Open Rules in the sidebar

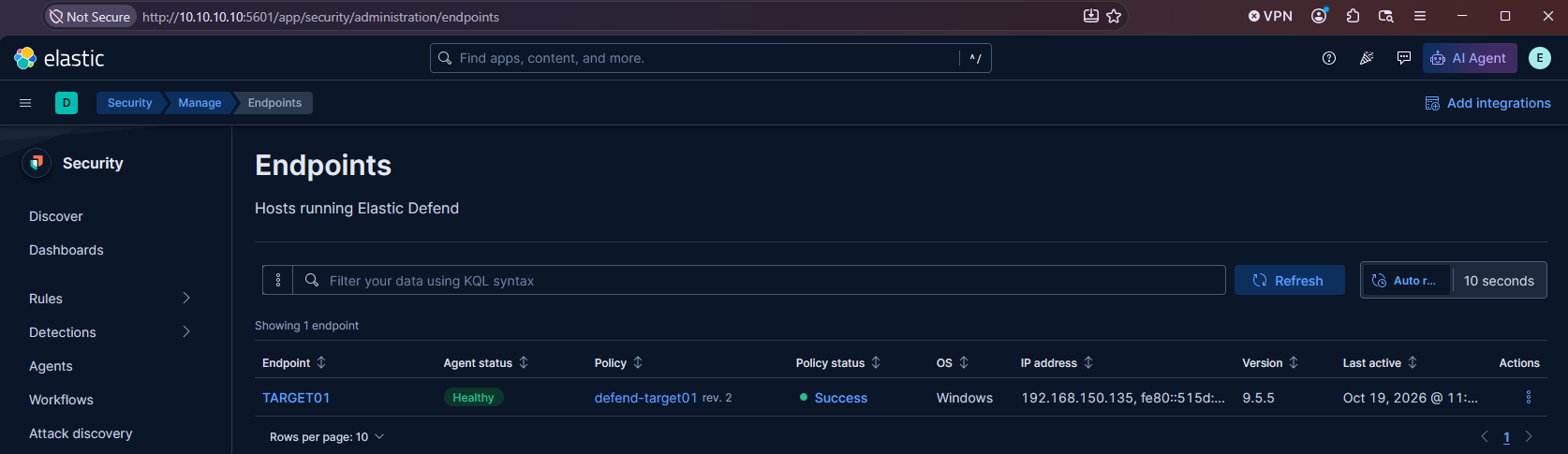click(x=46, y=299)
